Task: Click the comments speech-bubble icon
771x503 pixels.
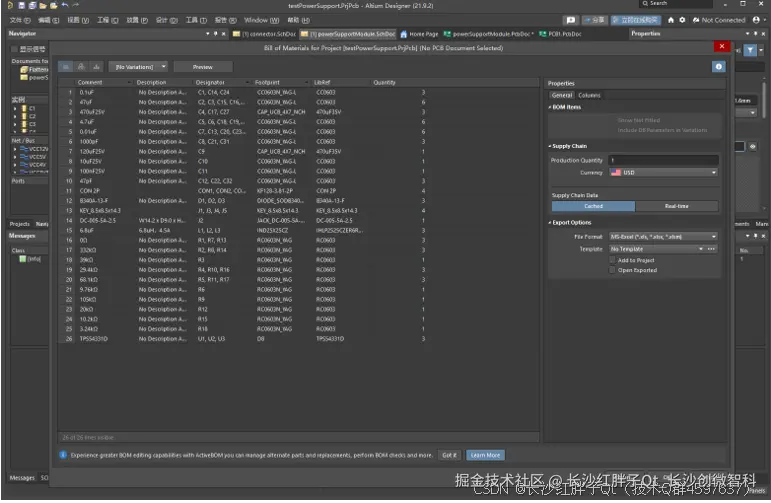Action: click(x=570, y=20)
